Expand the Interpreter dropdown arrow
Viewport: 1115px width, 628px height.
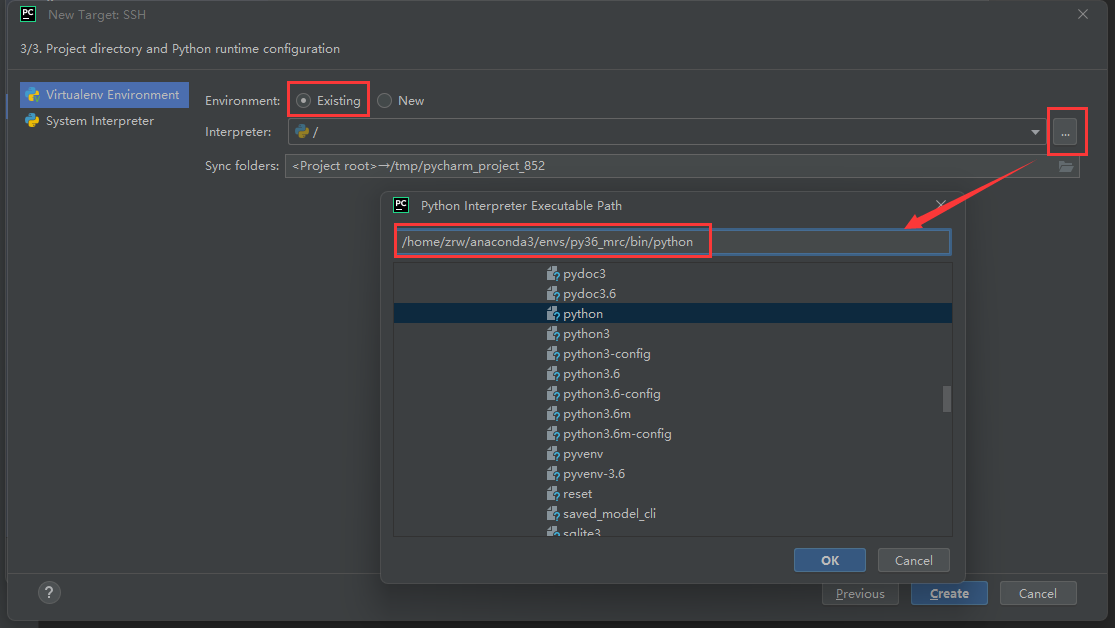(x=1035, y=132)
